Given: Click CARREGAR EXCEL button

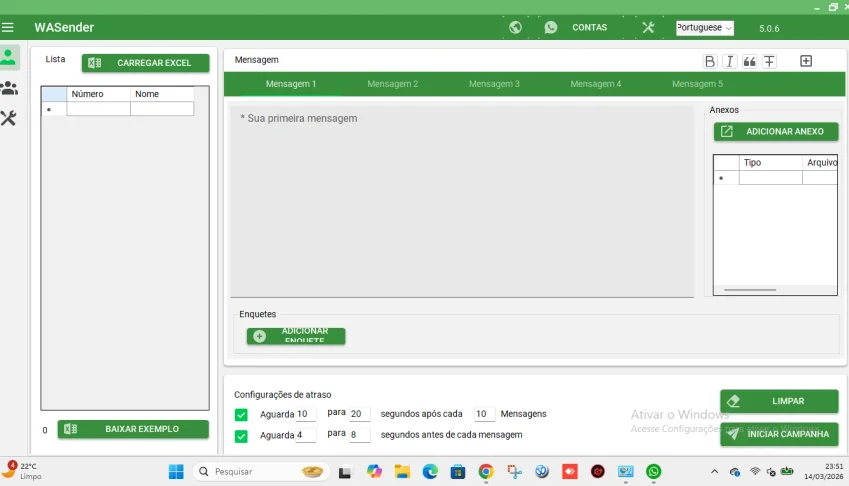Looking at the screenshot, I should click(146, 63).
